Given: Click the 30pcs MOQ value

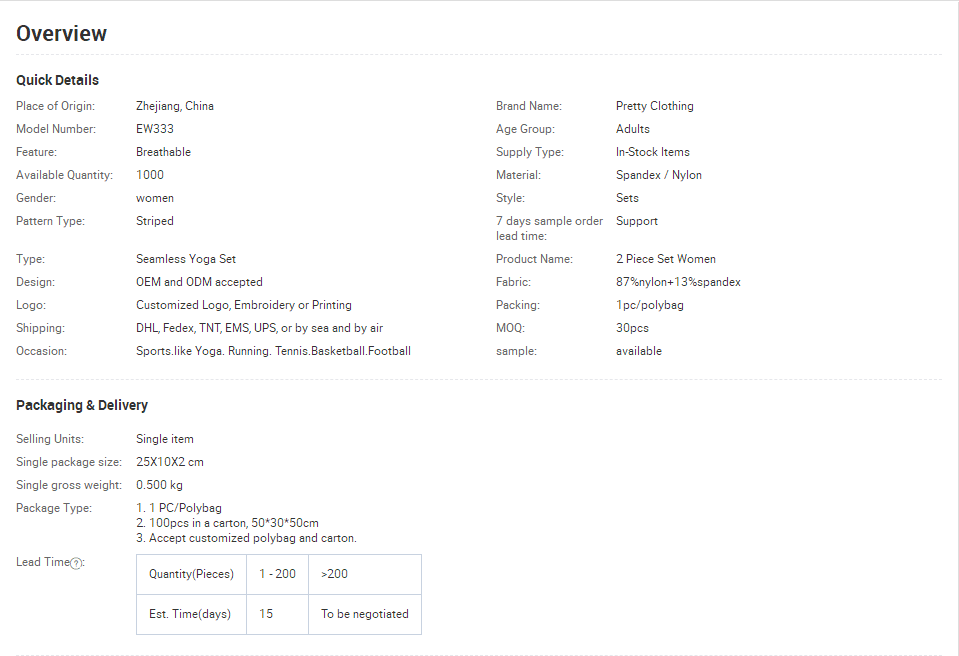Looking at the screenshot, I should click(x=632, y=328).
